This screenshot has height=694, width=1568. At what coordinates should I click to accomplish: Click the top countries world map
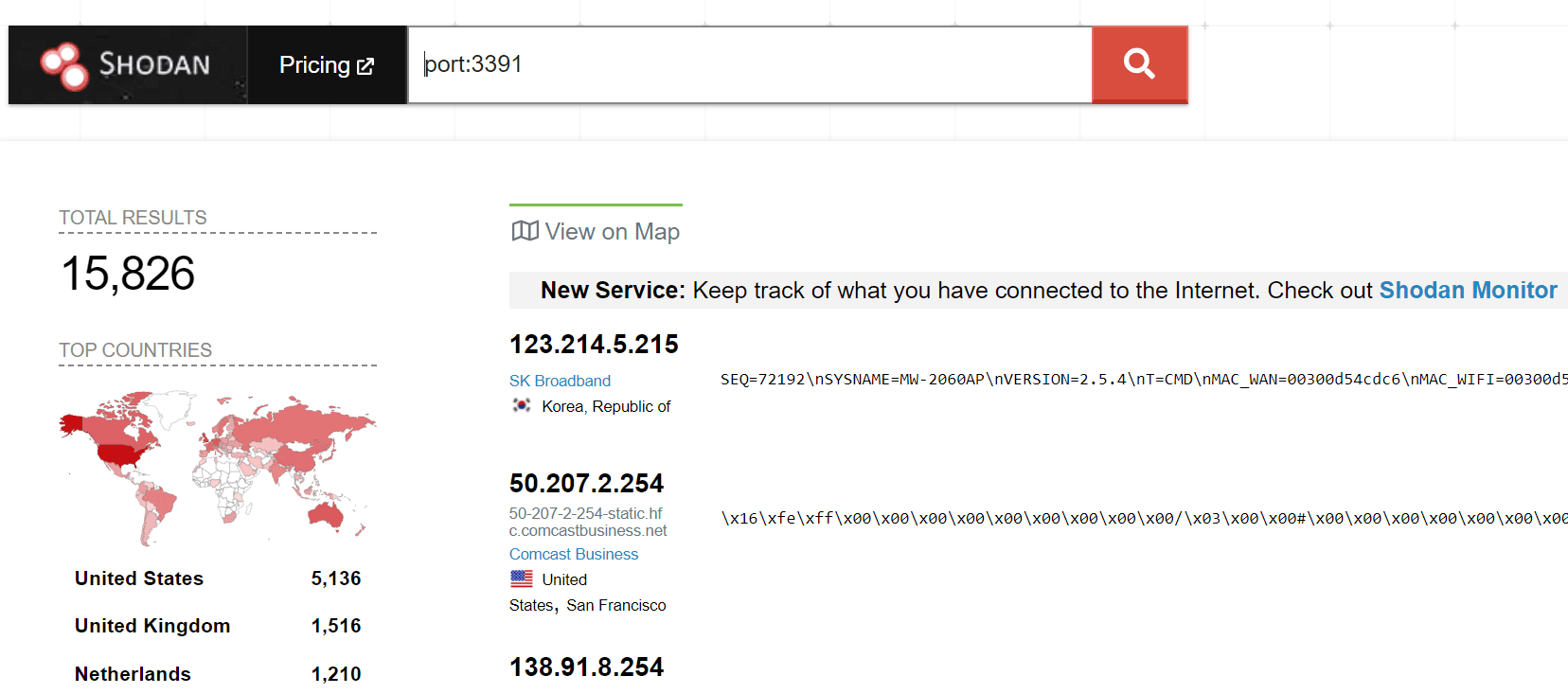[x=218, y=467]
